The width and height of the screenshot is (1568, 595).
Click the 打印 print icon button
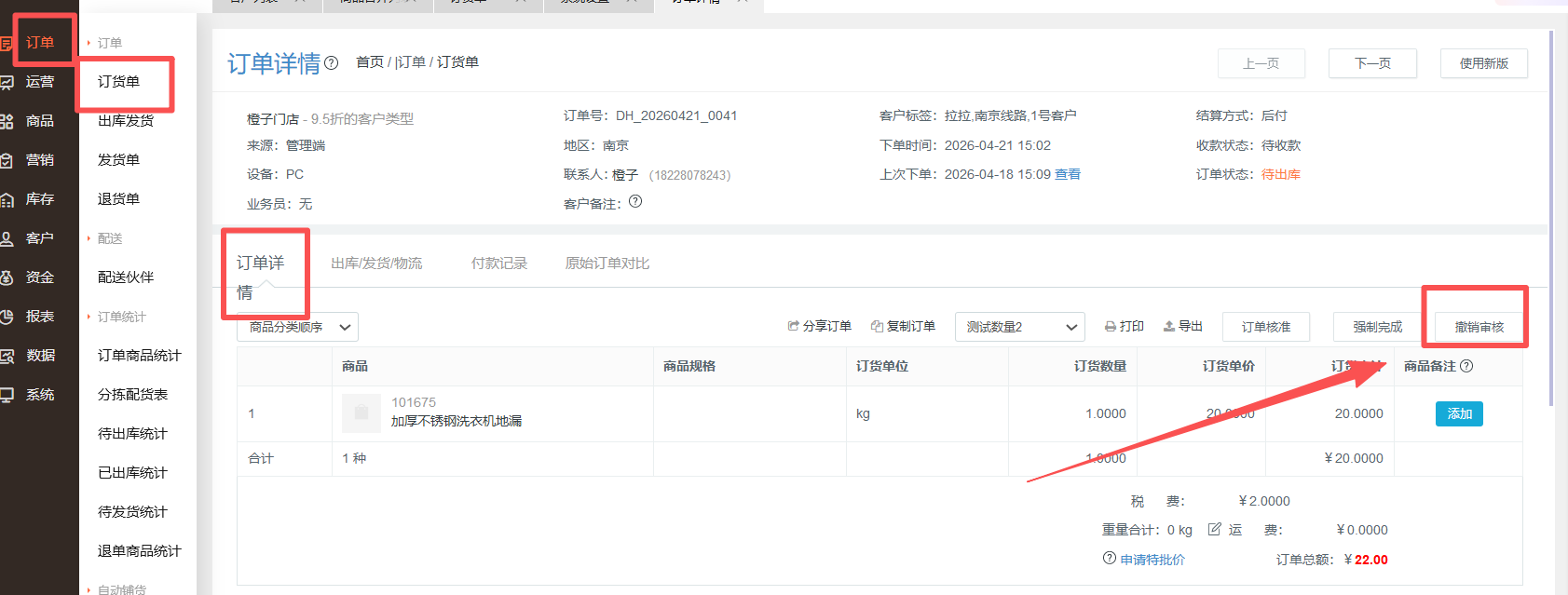tap(1125, 326)
